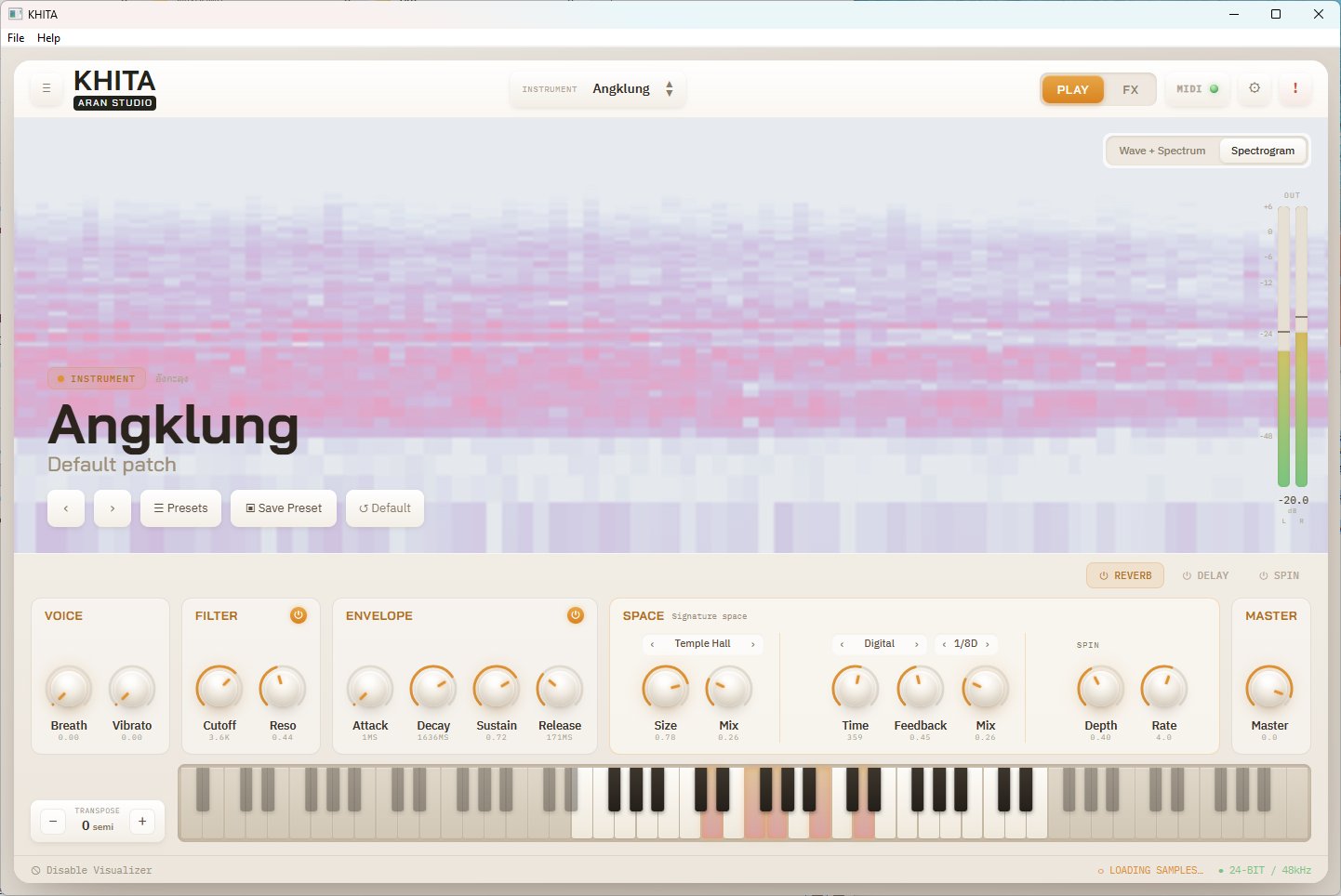
Task: Step the delay division up from 1/8D
Action: click(988, 644)
